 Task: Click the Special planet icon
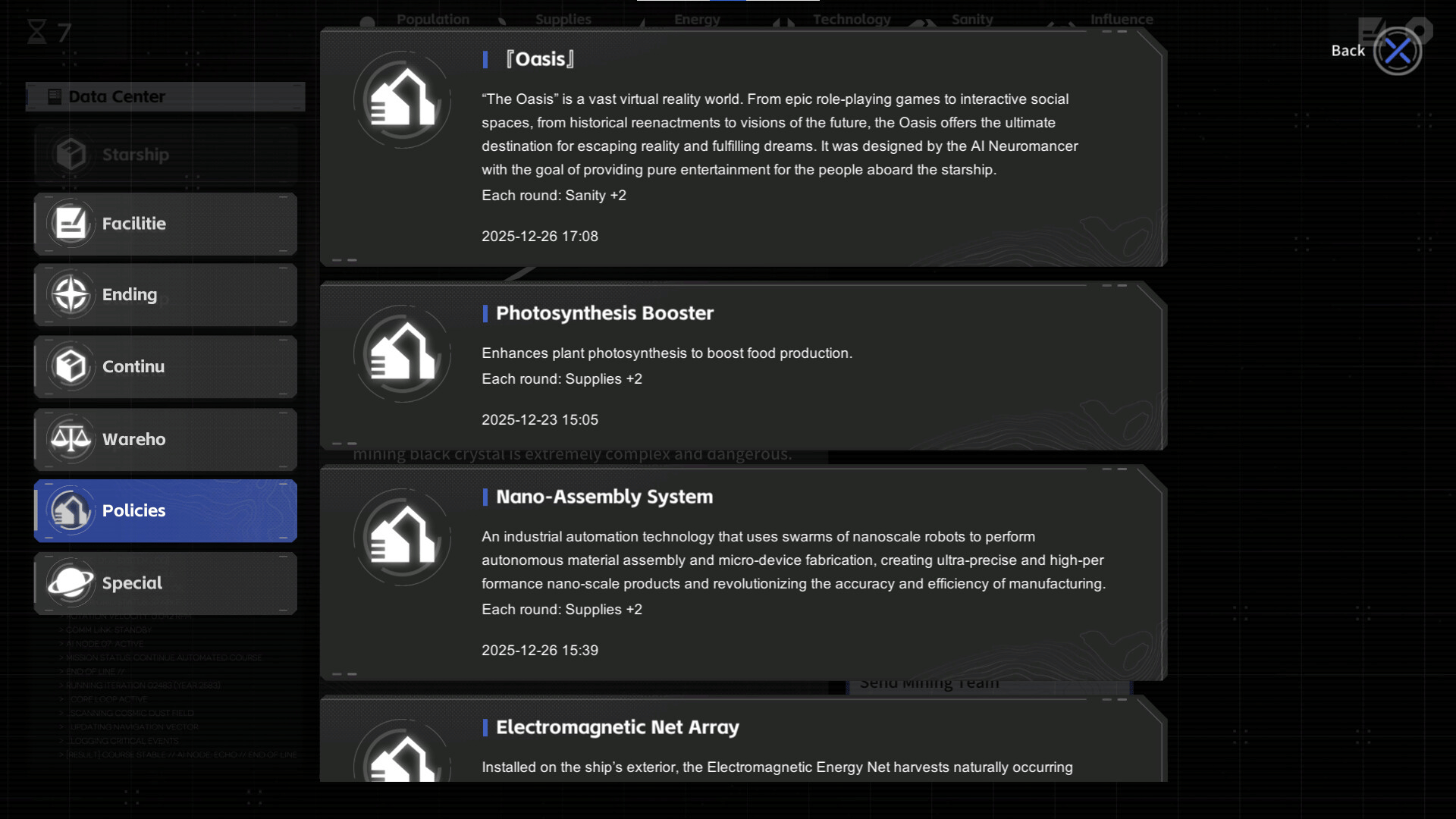[71, 583]
